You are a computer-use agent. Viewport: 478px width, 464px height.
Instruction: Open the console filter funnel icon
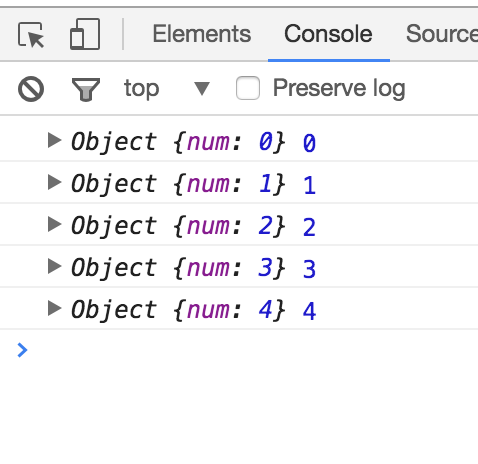coord(86,89)
